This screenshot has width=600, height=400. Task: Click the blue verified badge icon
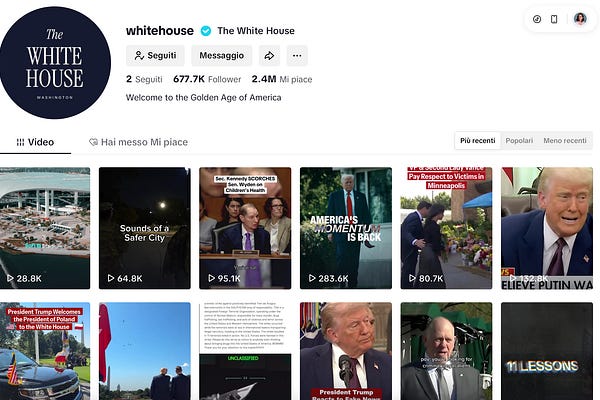tap(206, 31)
